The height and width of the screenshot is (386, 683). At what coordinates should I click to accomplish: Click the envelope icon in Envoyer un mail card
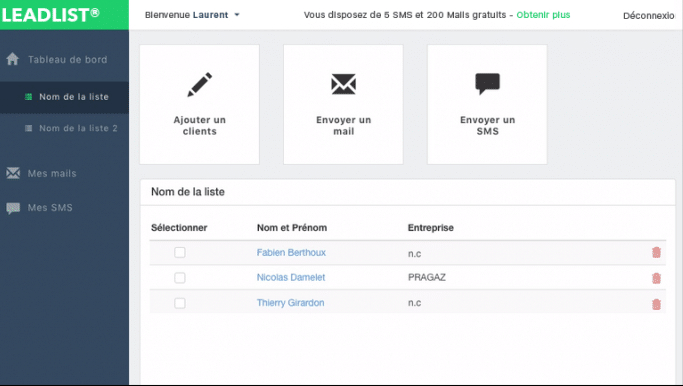coord(343,84)
